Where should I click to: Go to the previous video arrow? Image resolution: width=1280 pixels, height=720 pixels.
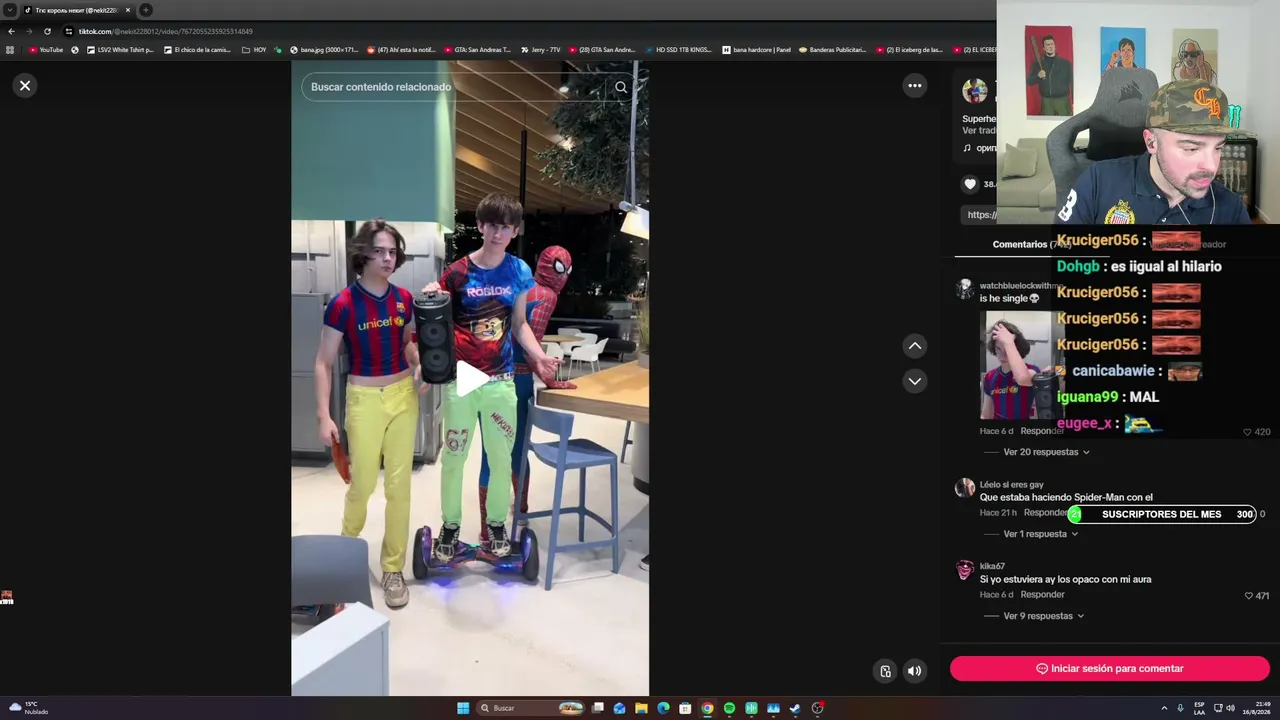[x=914, y=346]
